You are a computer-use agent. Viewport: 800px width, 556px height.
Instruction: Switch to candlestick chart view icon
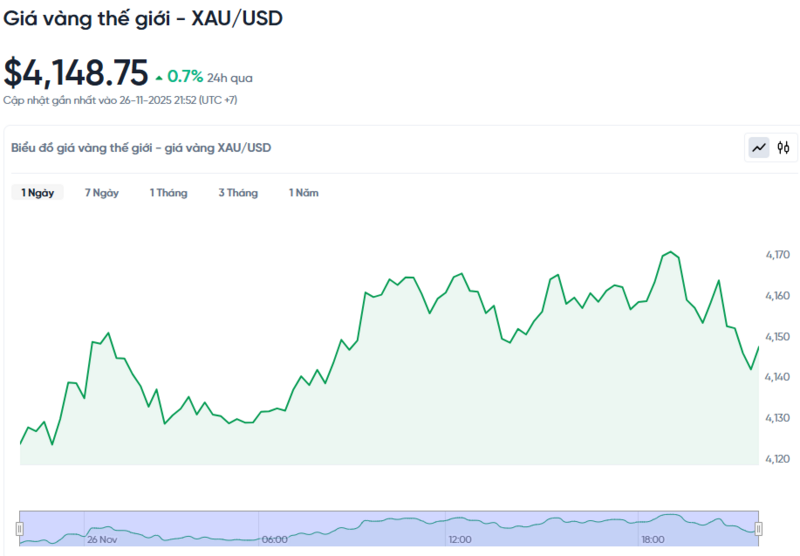(783, 148)
